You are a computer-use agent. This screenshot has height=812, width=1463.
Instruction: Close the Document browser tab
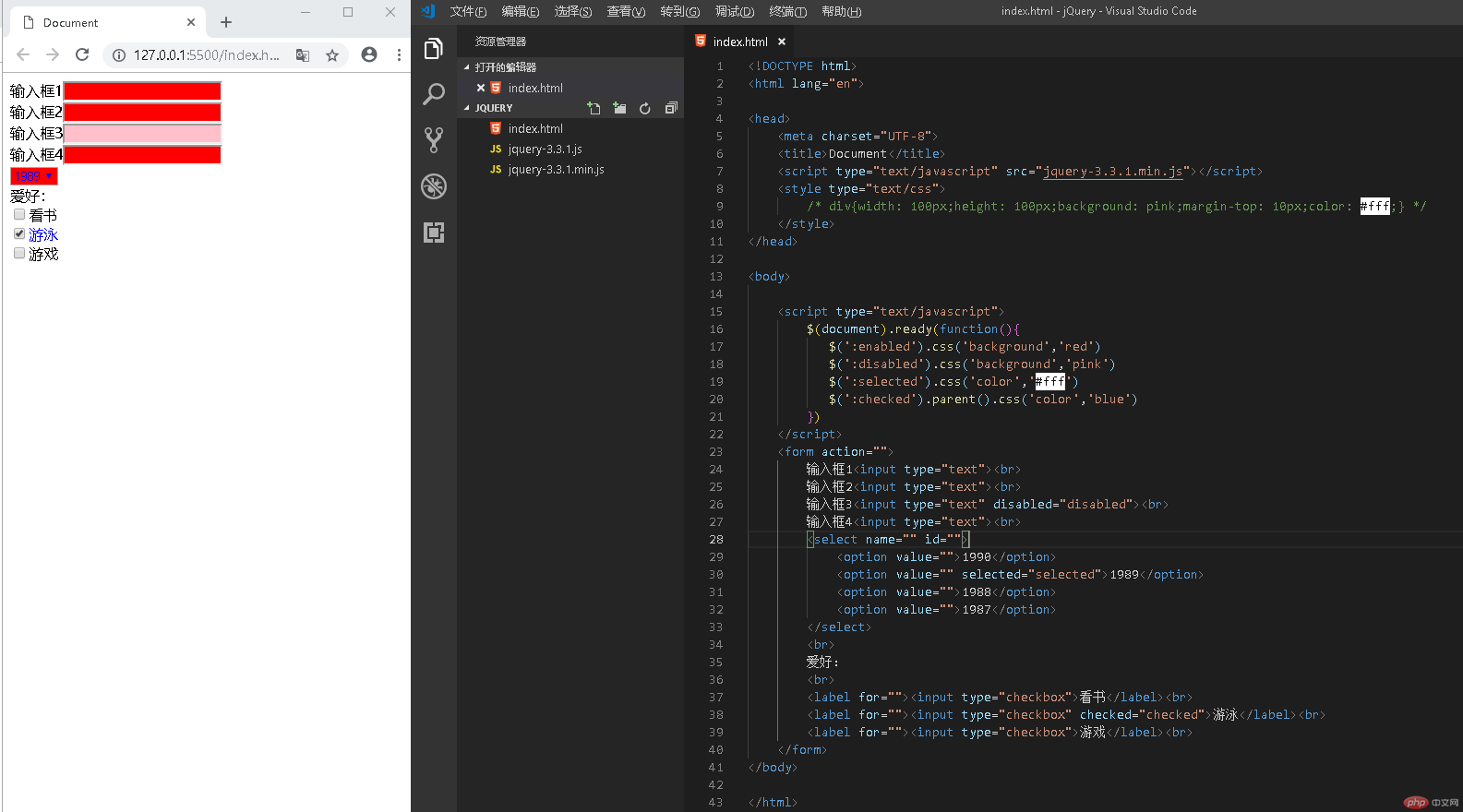pos(191,22)
